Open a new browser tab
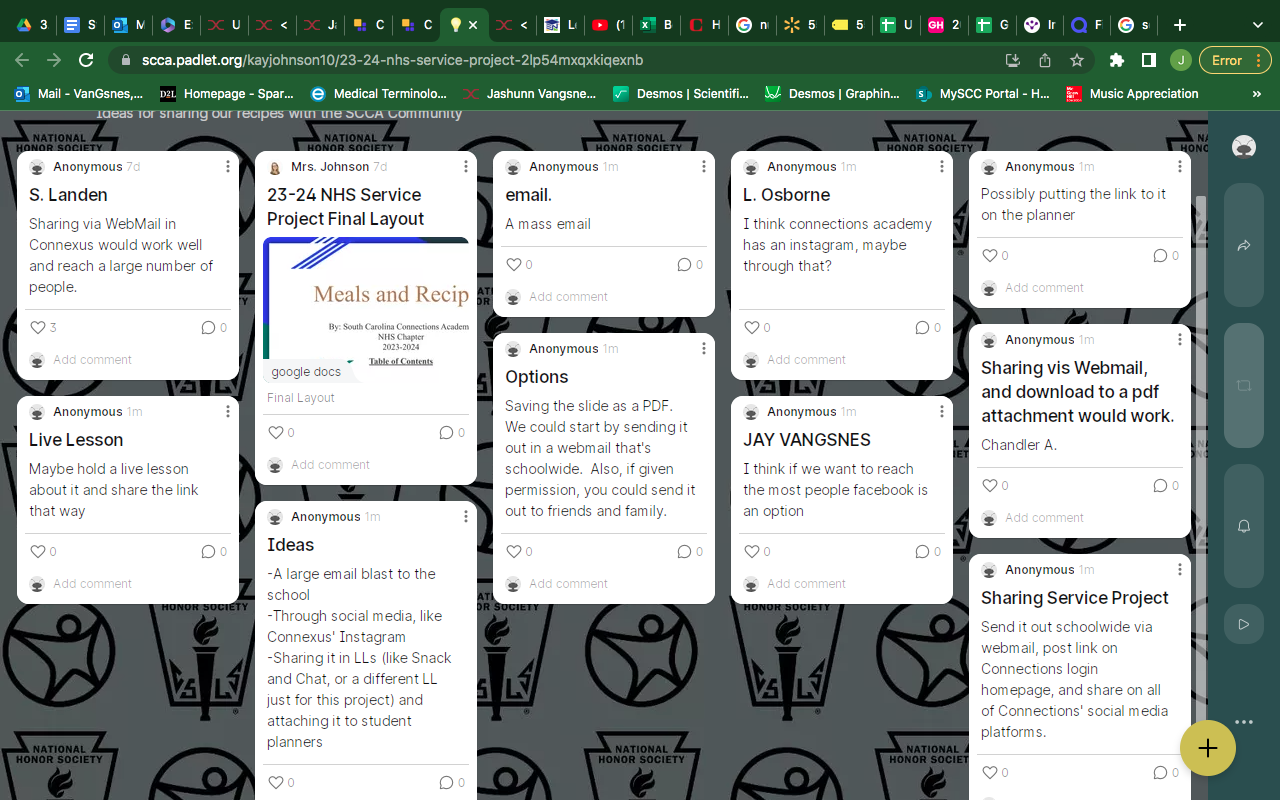The image size is (1280, 800). pos(1180,25)
